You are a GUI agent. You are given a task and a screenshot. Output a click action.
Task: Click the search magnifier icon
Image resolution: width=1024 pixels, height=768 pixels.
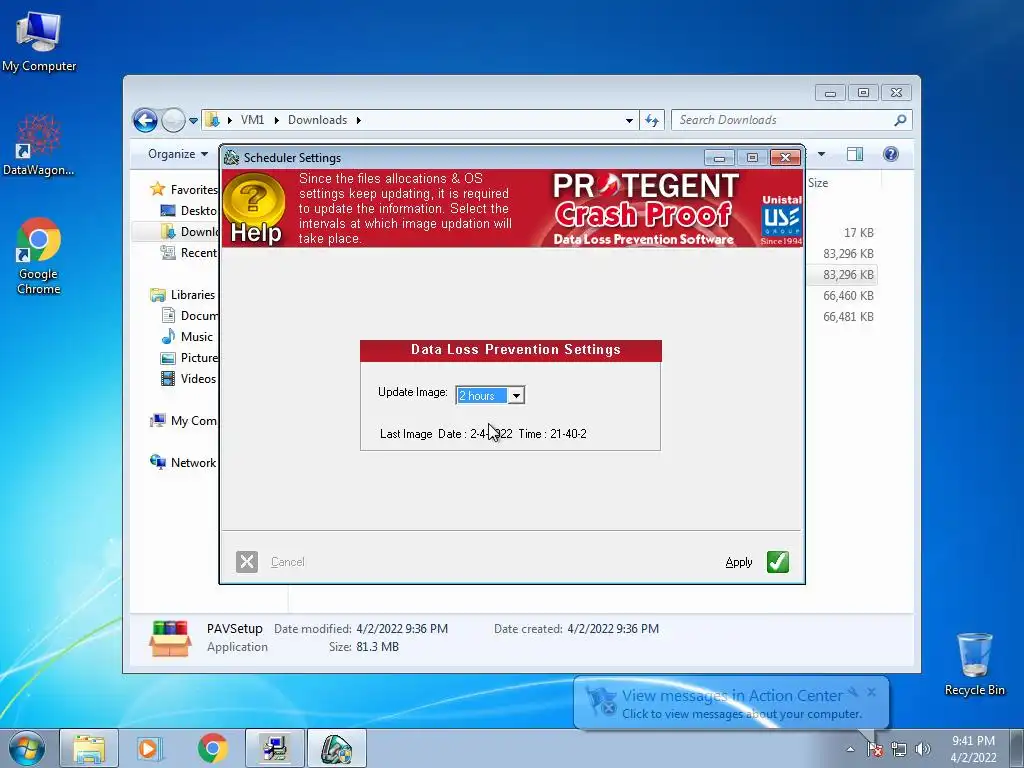pos(900,120)
